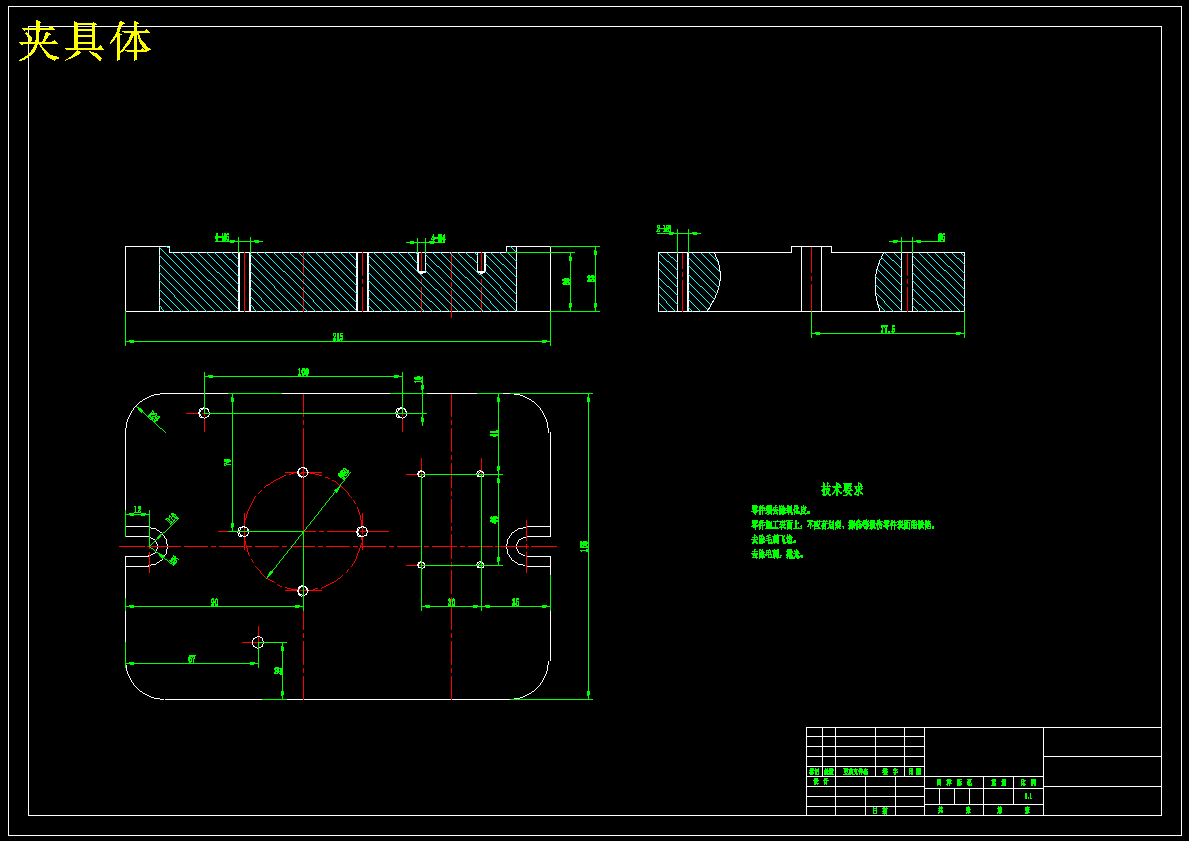The image size is (1189, 841).
Task: Select the 77.5 dimension in the side view
Action: click(887, 329)
